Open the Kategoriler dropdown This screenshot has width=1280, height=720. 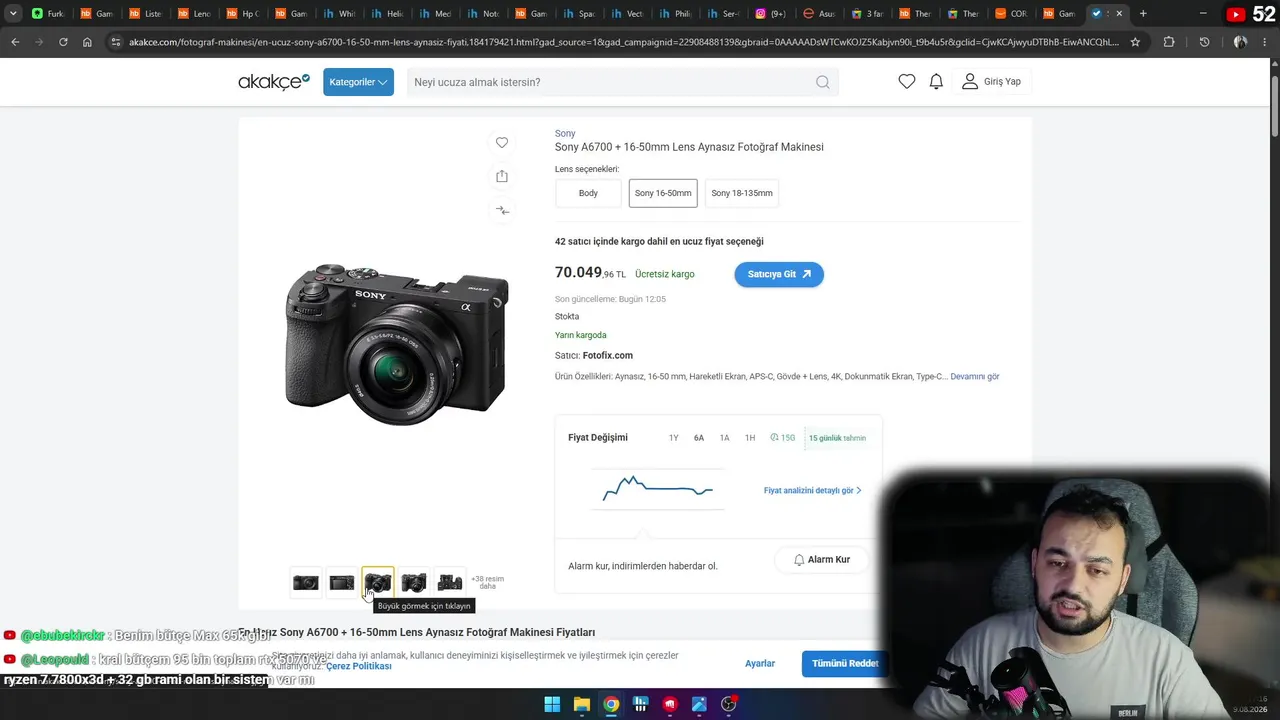tap(358, 82)
